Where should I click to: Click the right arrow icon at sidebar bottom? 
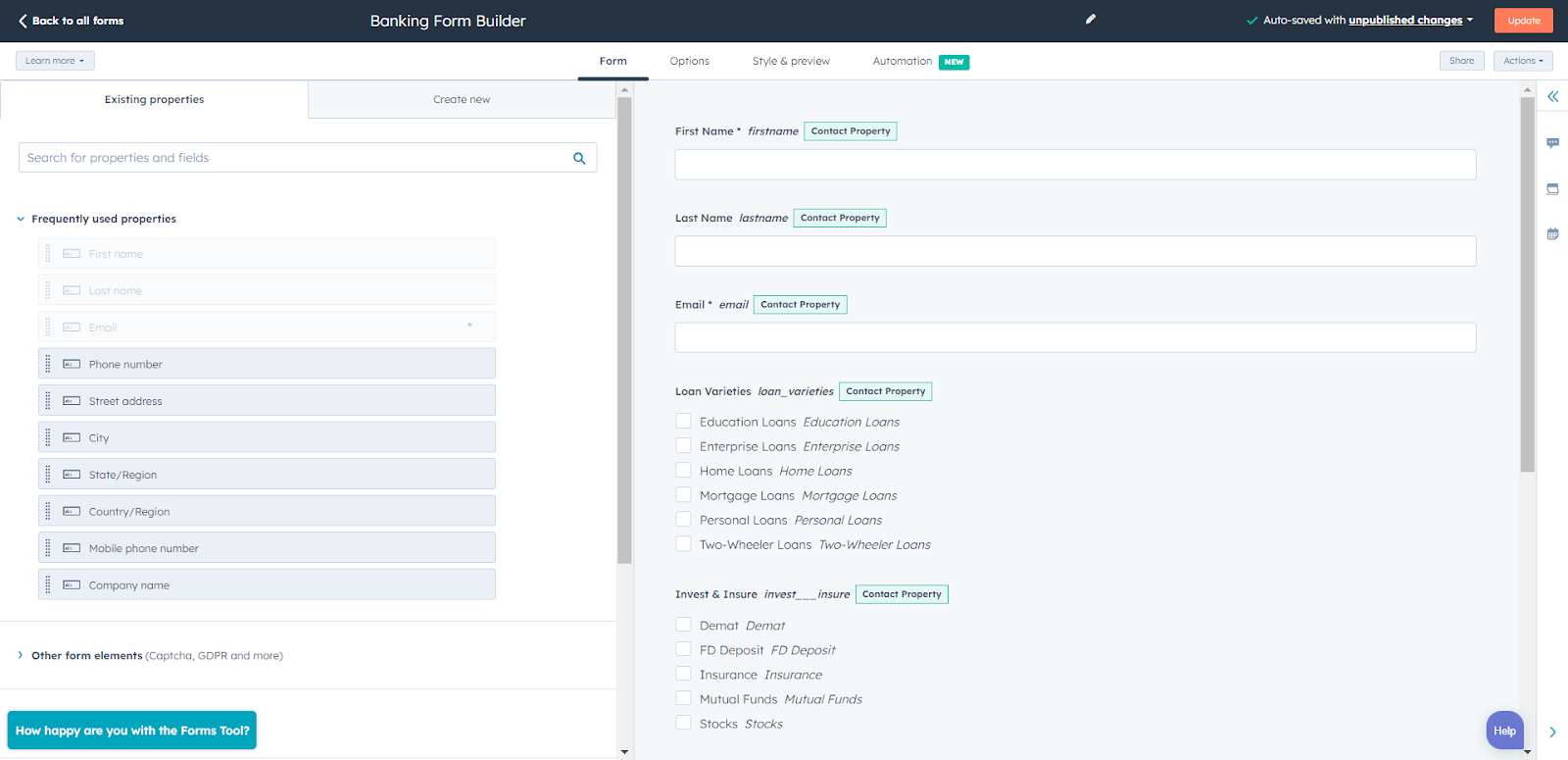click(x=1552, y=732)
